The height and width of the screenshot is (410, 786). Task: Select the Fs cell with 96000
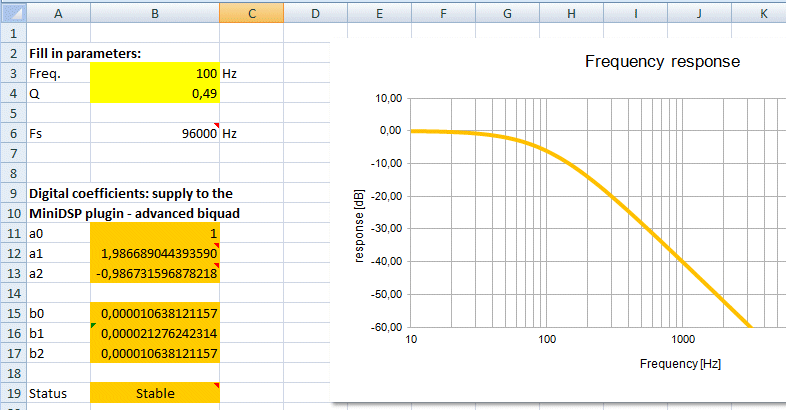(x=154, y=133)
